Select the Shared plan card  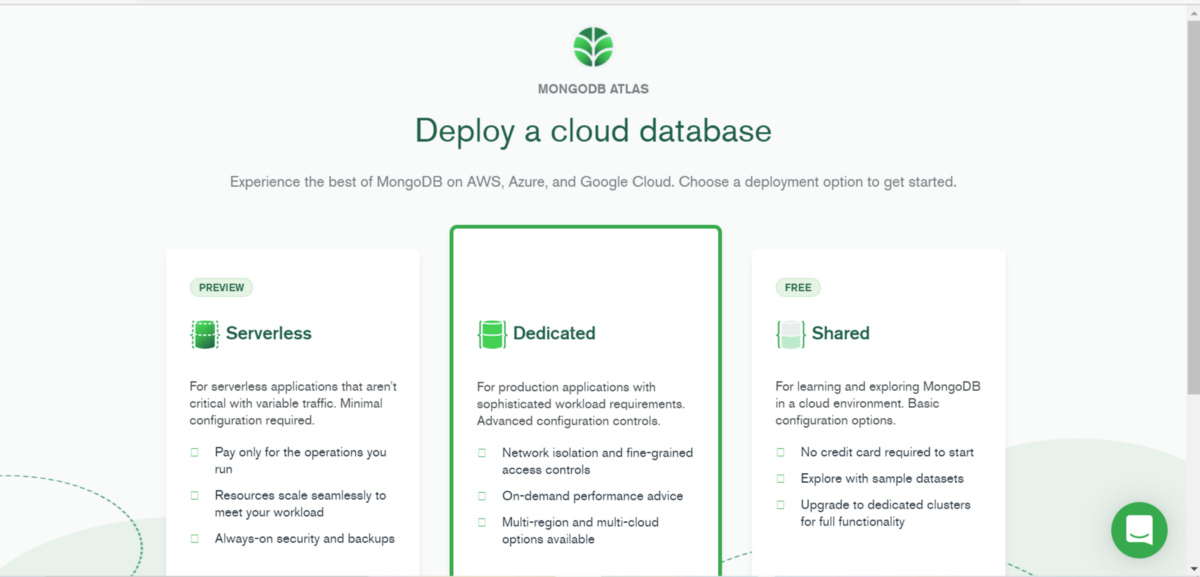878,410
